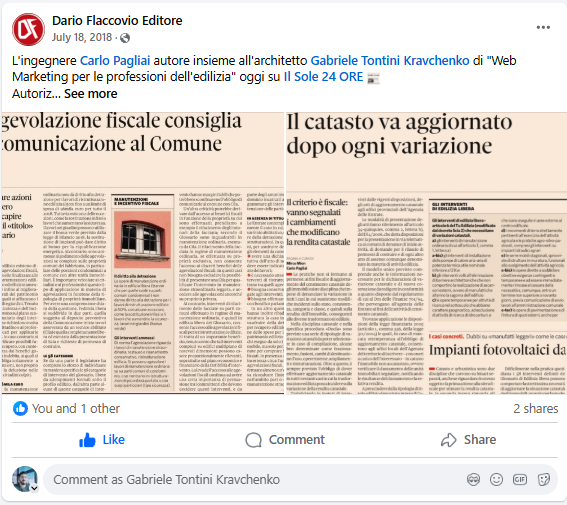The height and width of the screenshot is (505, 567).
Task: Click the Dario Flaccovio Editore page logo
Action: click(x=28, y=29)
